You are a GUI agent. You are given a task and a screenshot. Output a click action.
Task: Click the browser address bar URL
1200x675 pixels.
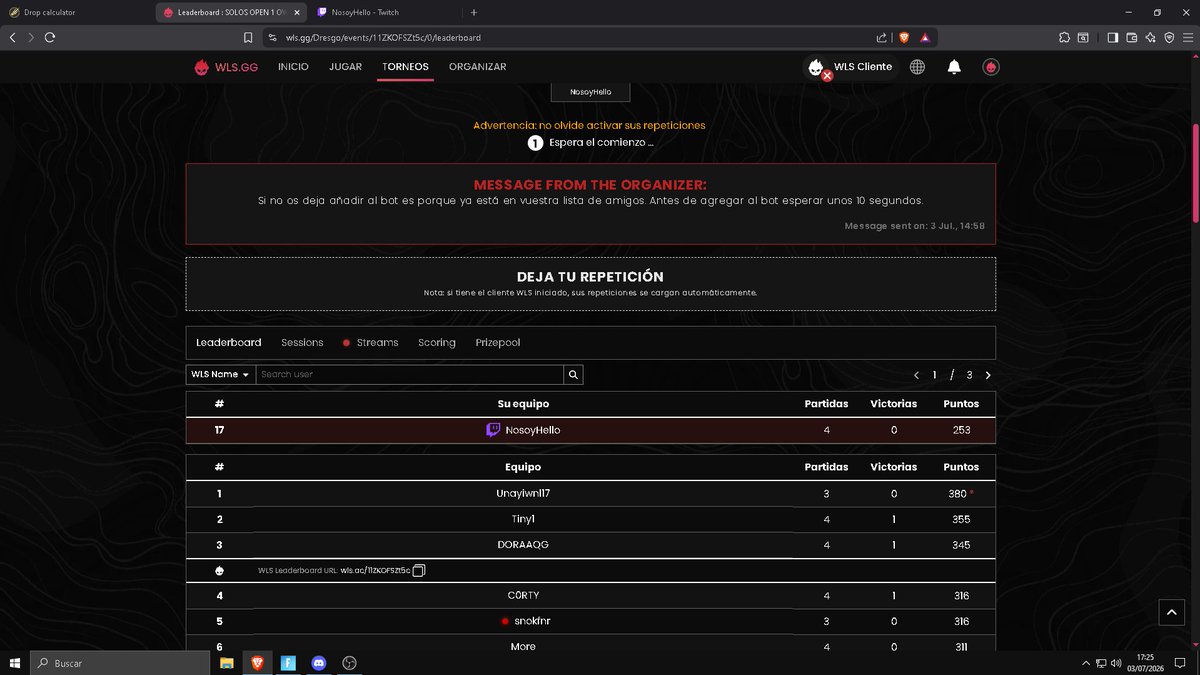(384, 37)
